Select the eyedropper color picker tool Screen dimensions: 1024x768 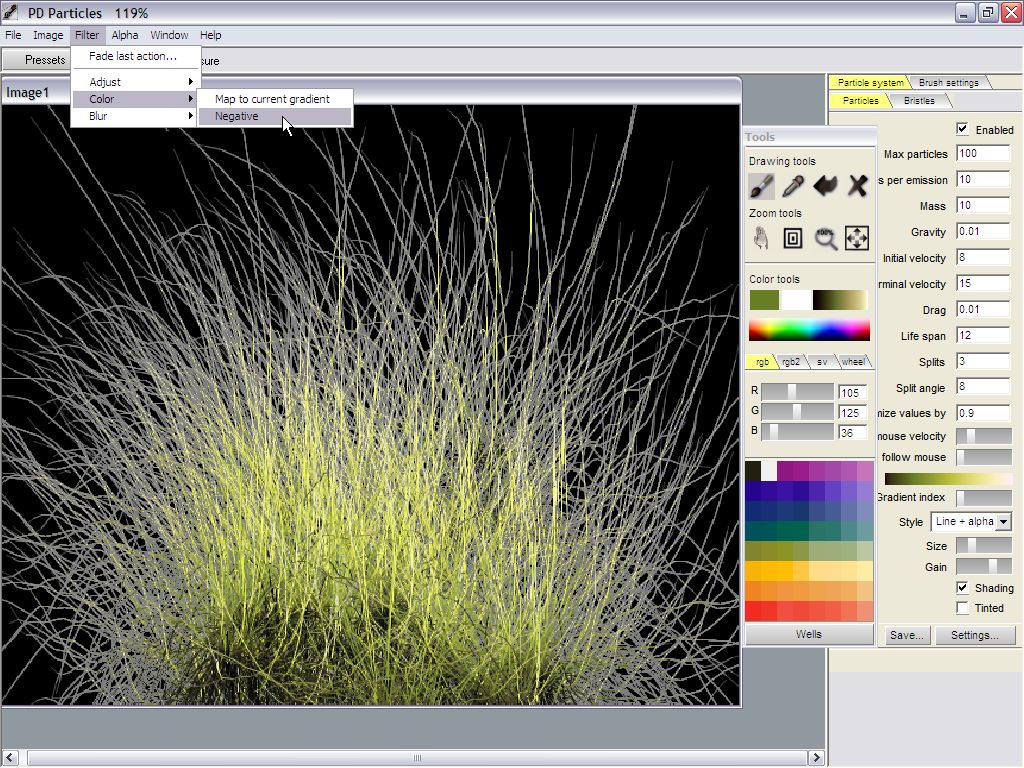click(793, 185)
